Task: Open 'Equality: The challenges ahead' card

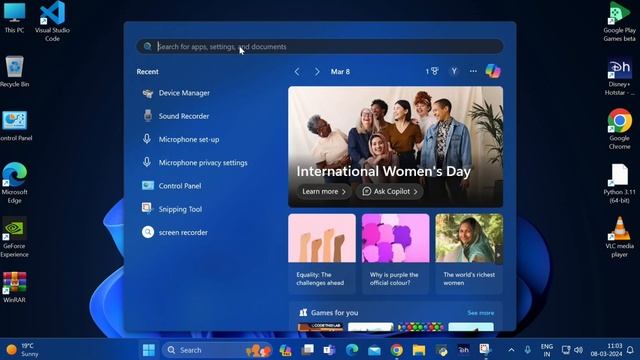Action: pyautogui.click(x=322, y=253)
